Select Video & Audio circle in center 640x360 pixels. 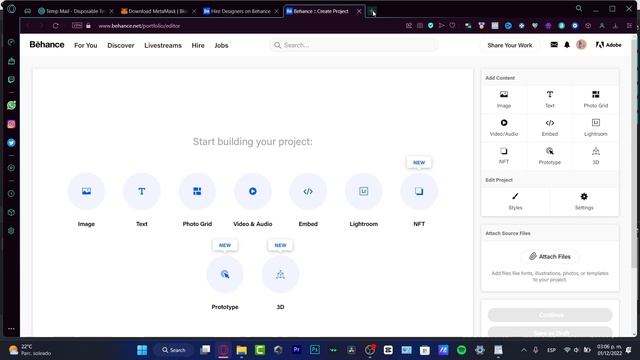point(253,191)
